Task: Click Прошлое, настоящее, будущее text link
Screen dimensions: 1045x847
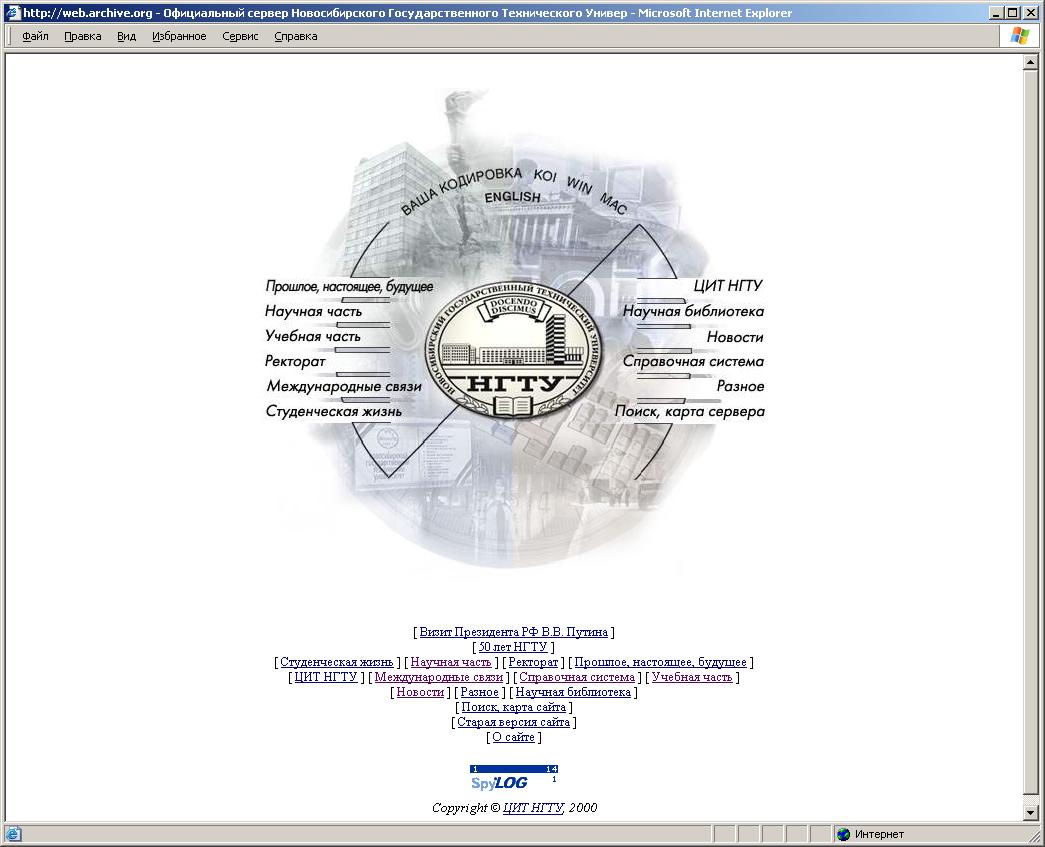Action: [660, 662]
